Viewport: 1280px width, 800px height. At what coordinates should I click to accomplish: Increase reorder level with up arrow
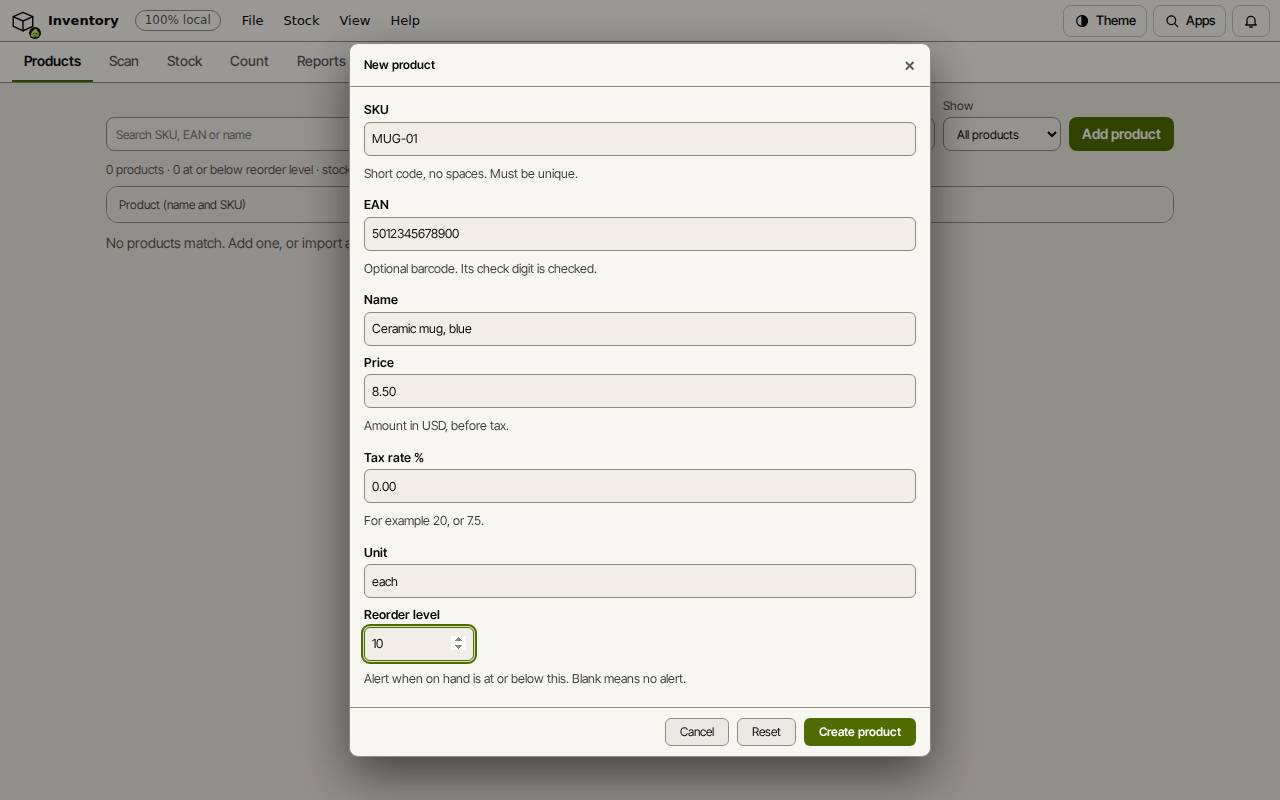click(459, 639)
